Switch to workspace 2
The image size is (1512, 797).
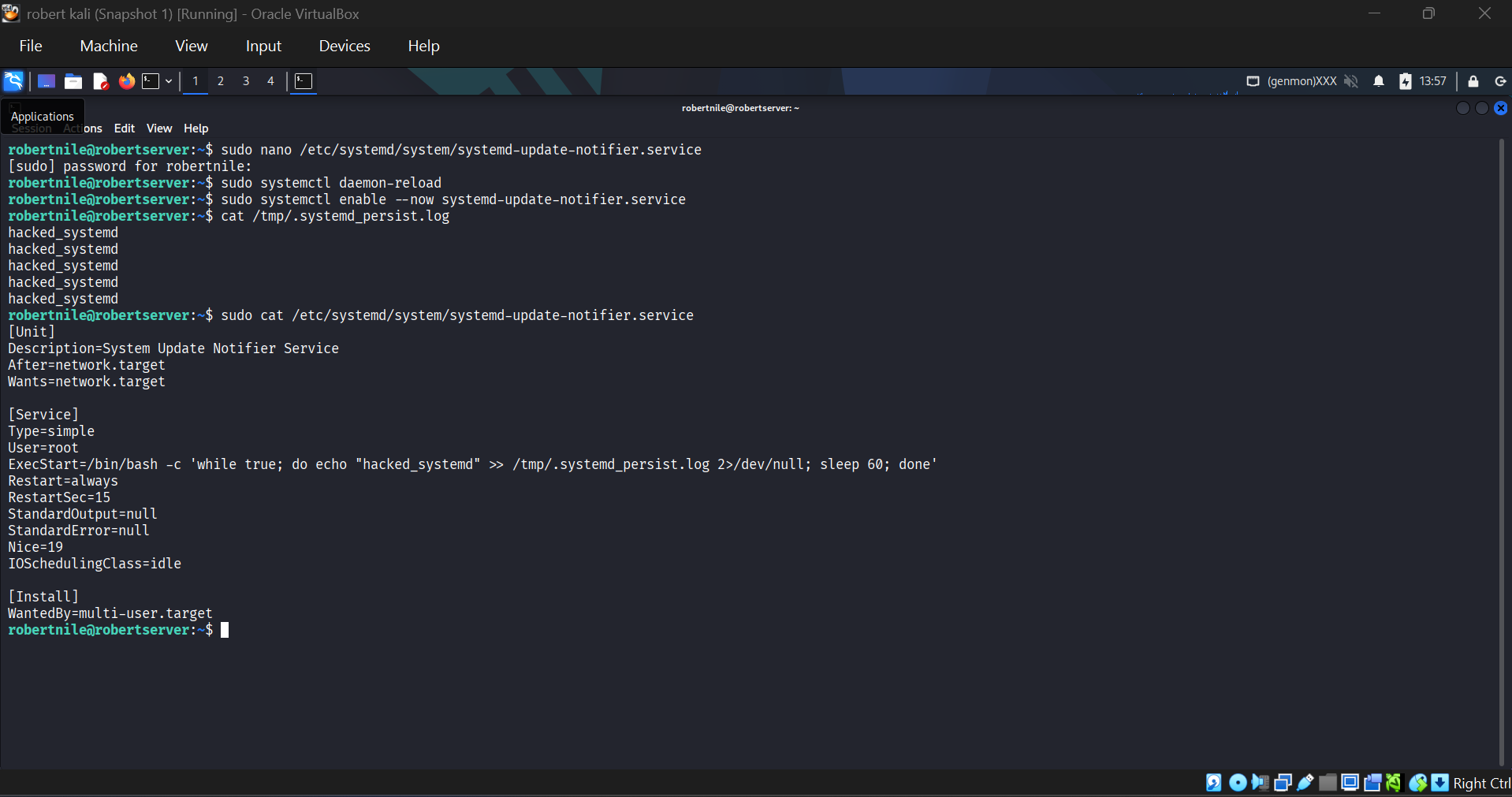tap(221, 81)
